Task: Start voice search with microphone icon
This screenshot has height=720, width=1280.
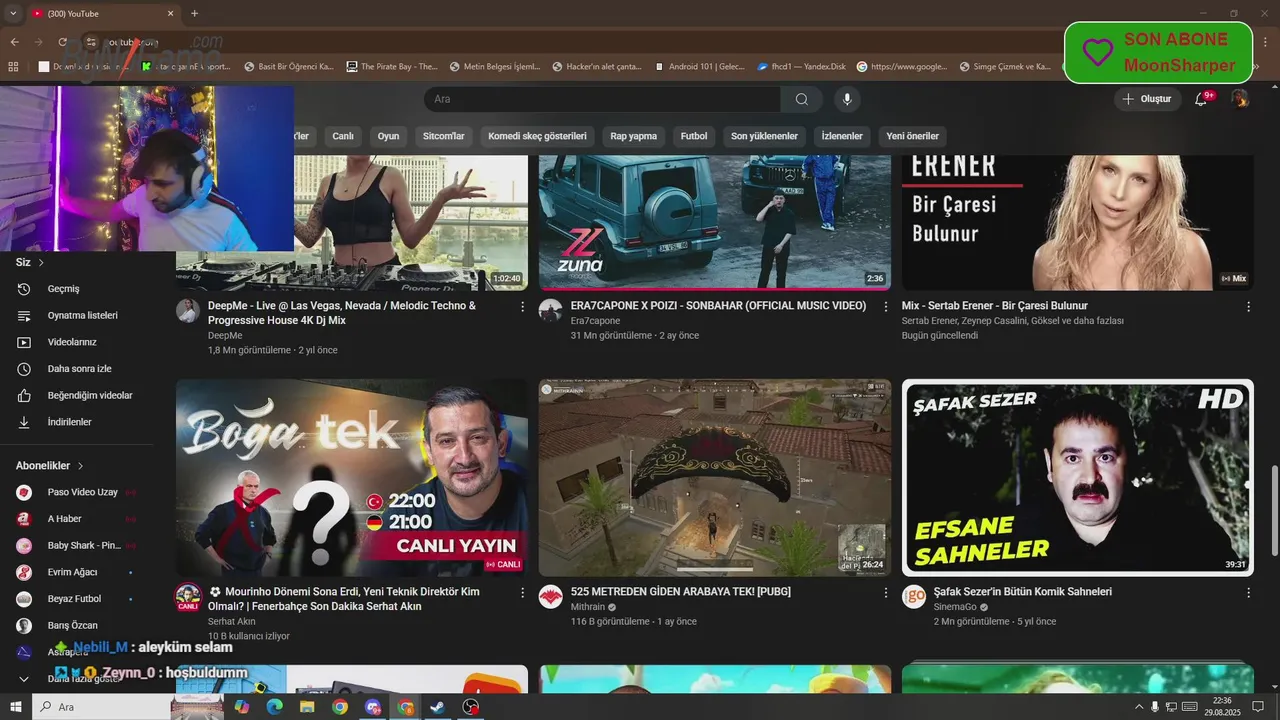Action: point(847,99)
